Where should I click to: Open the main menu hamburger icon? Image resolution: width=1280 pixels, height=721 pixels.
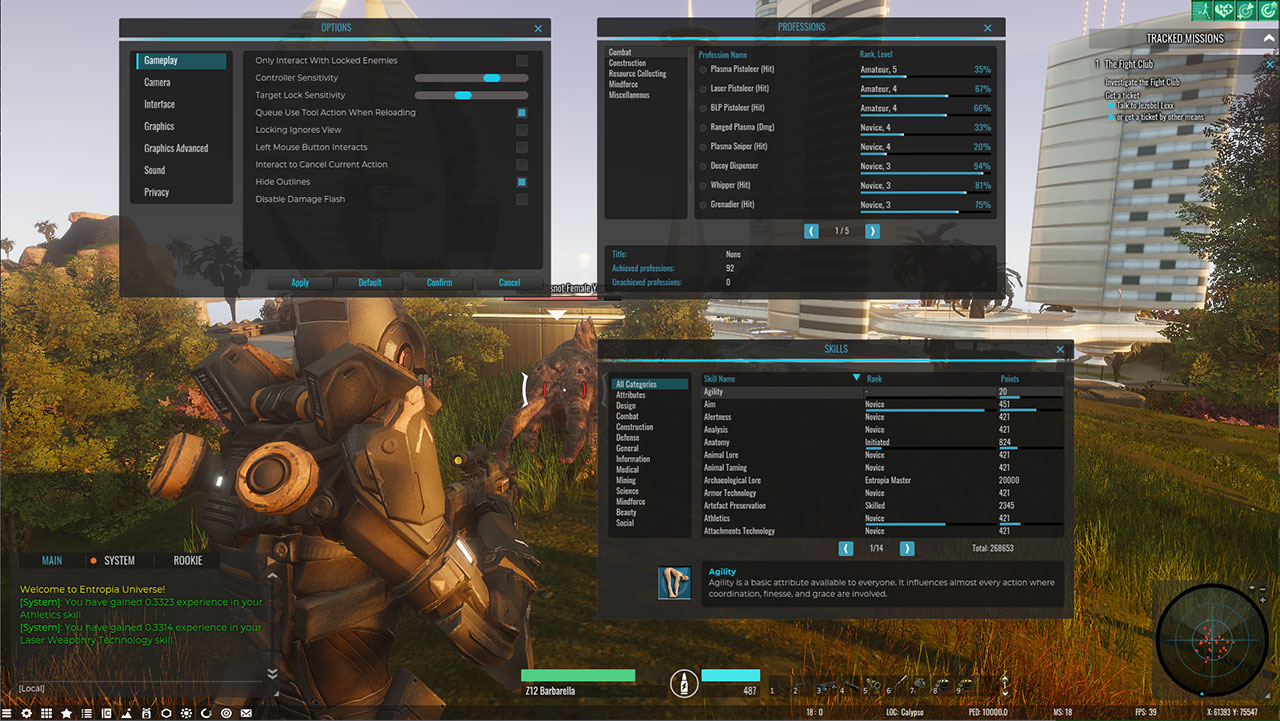pos(6,713)
